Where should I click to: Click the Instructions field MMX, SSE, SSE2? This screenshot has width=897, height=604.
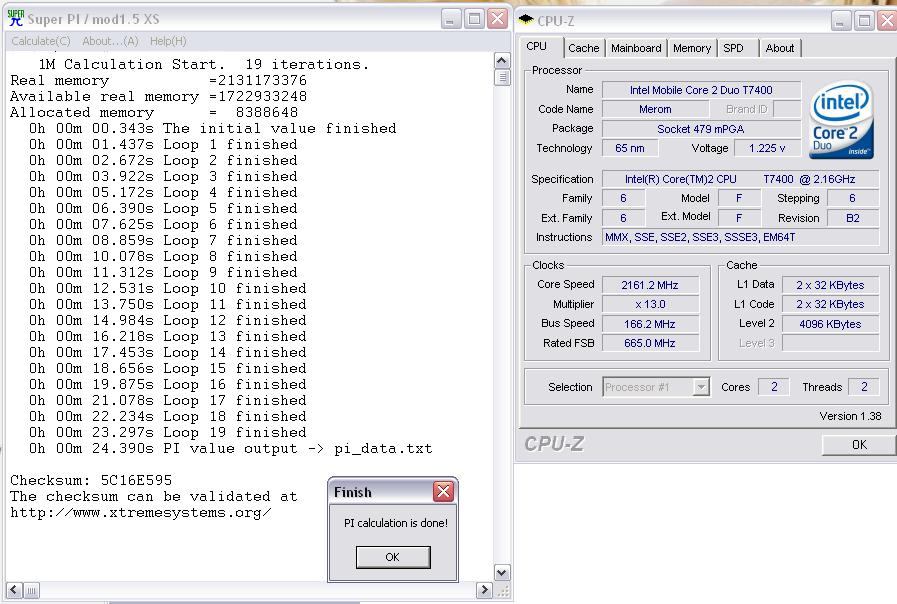coord(740,237)
